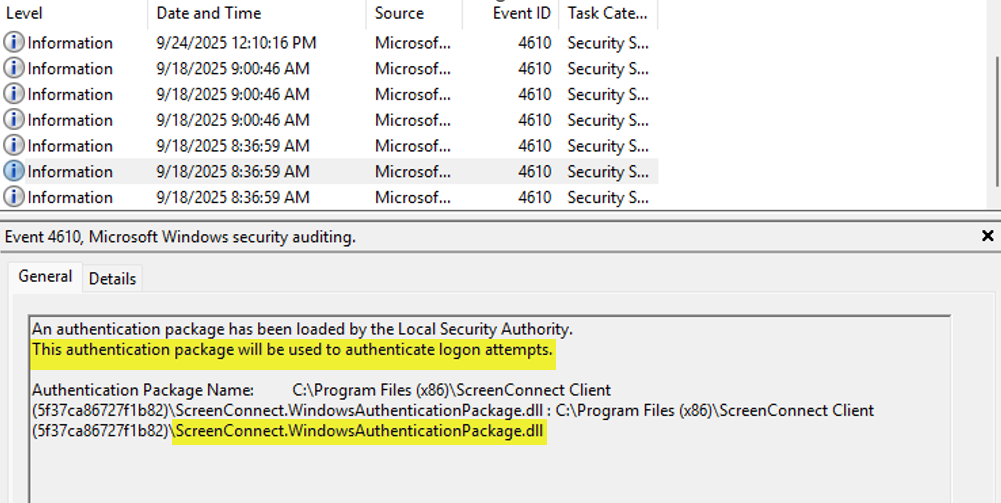Select the 9/24/2025 12:10:16 PM event row
The height and width of the screenshot is (503, 1001).
329,43
